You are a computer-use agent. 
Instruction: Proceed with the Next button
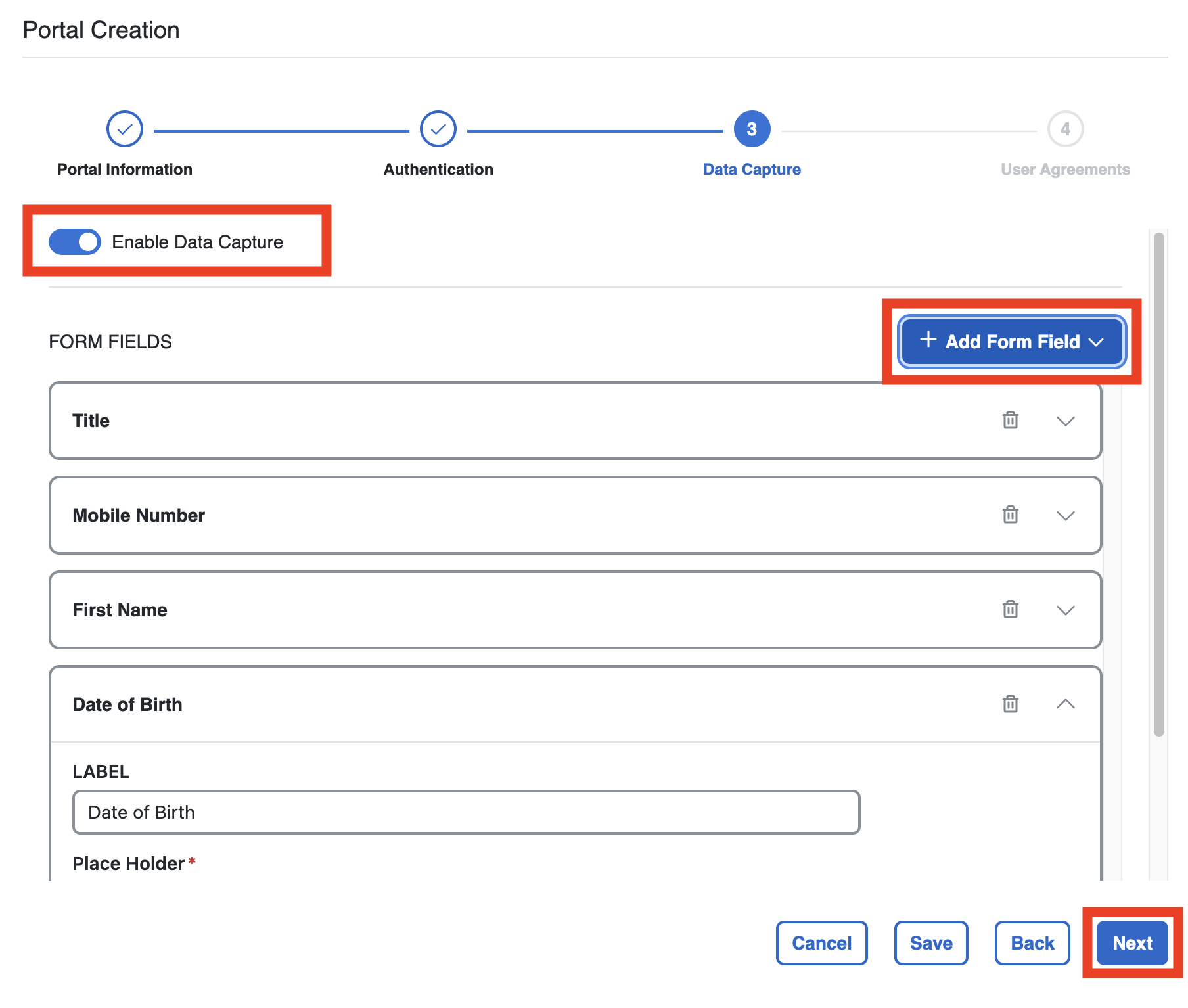[1132, 943]
